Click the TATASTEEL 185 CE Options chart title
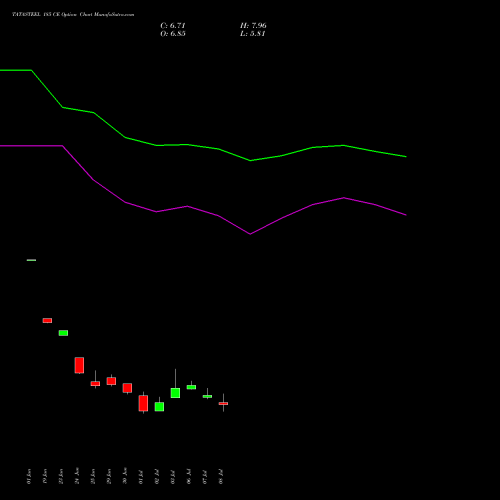This screenshot has height=500, width=500. point(73,15)
